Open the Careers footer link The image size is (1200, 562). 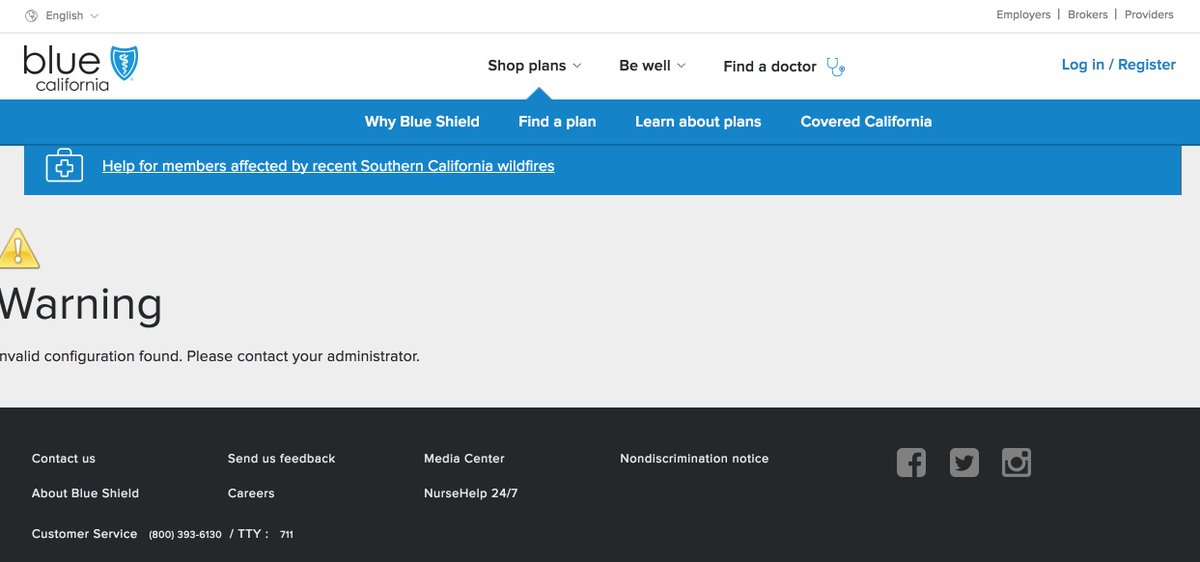tap(251, 494)
